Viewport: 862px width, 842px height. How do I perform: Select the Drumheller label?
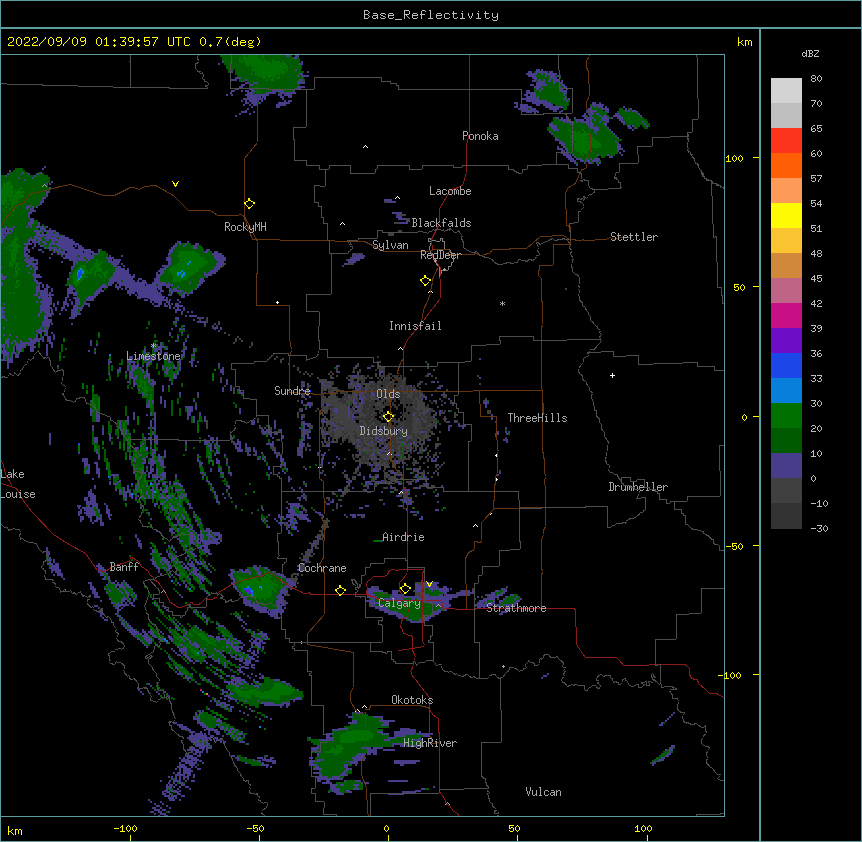coord(638,487)
